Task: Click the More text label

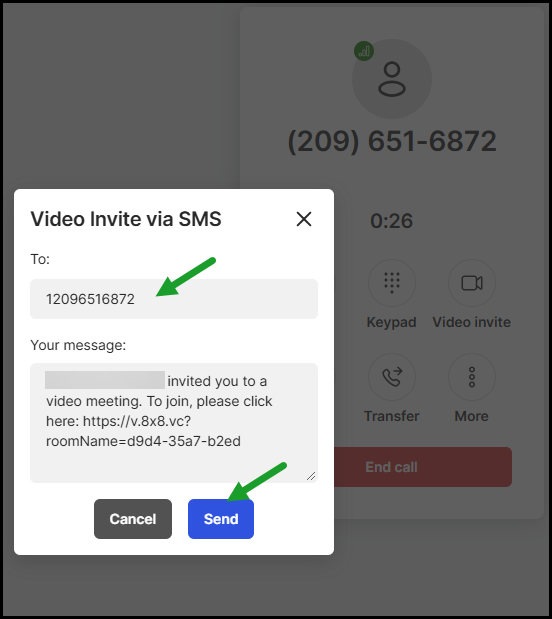Action: [x=471, y=416]
